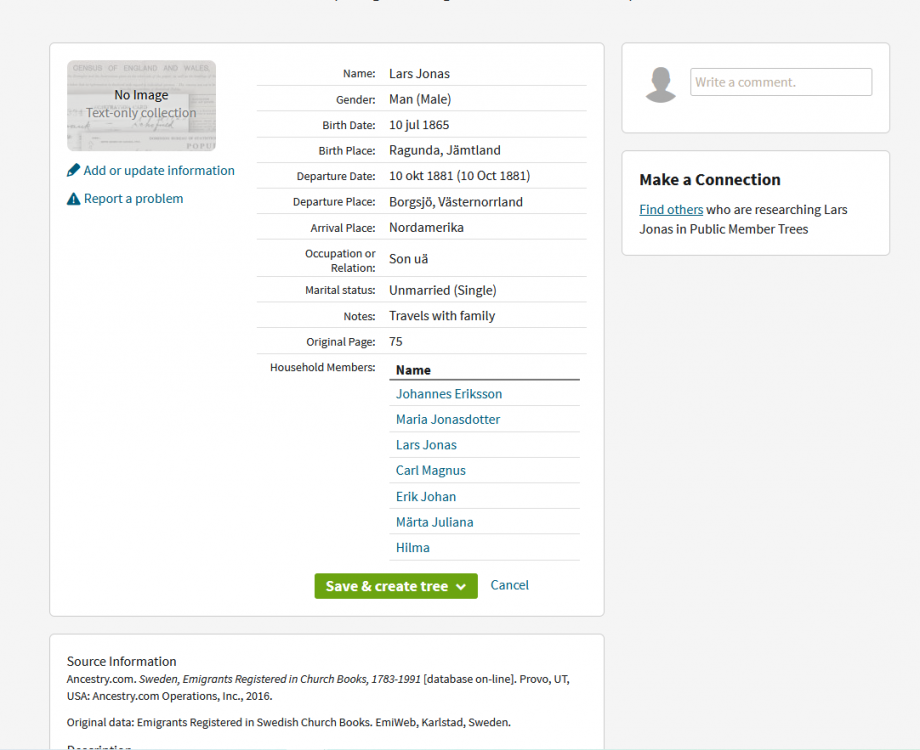
Task: Expand the Save & create tree dropdown arrow
Action: pos(461,587)
